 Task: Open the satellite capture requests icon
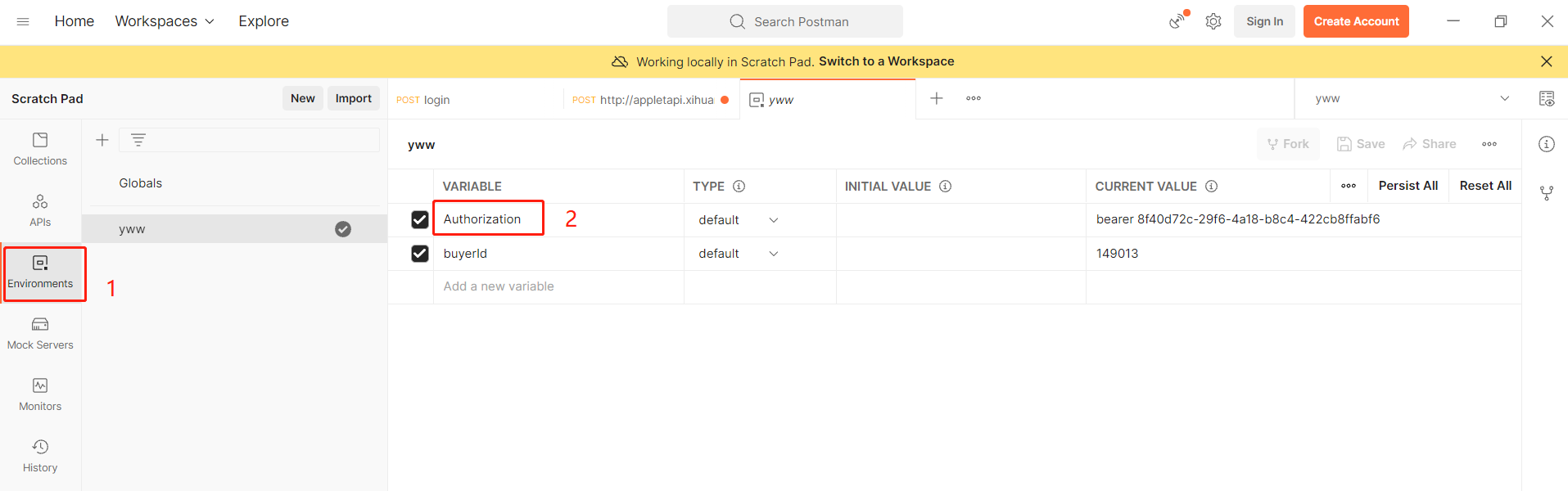[1178, 21]
